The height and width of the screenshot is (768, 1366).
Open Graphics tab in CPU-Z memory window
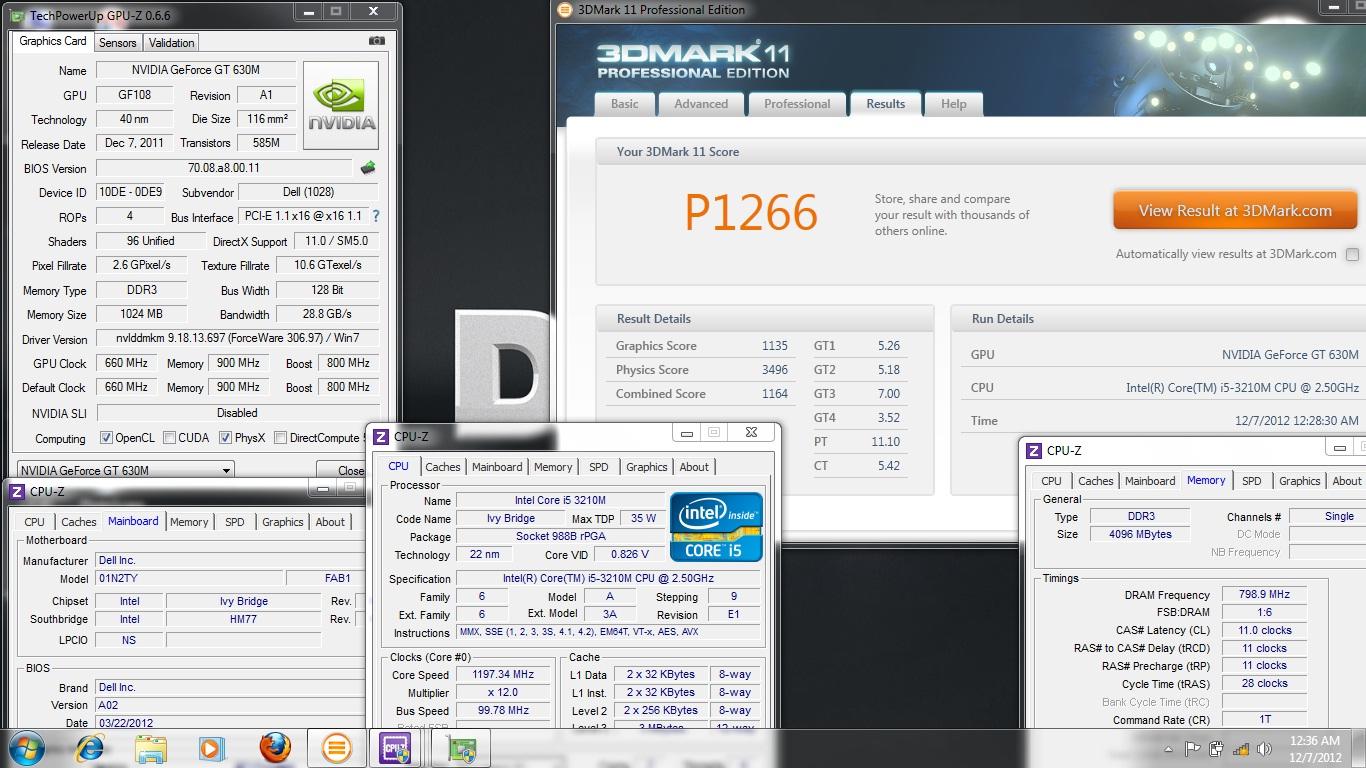point(1299,481)
